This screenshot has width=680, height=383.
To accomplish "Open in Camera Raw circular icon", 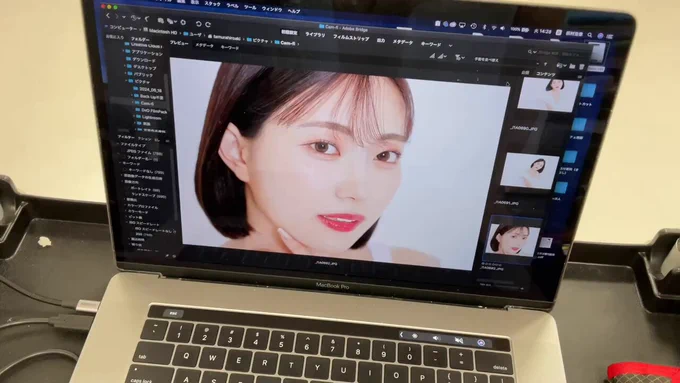I will coord(183,22).
